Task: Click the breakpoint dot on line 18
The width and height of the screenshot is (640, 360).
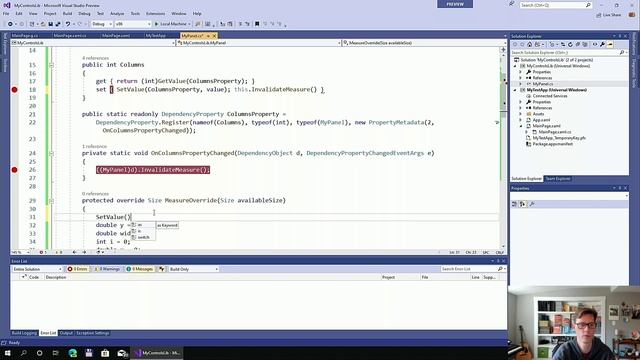Action: coord(14,89)
